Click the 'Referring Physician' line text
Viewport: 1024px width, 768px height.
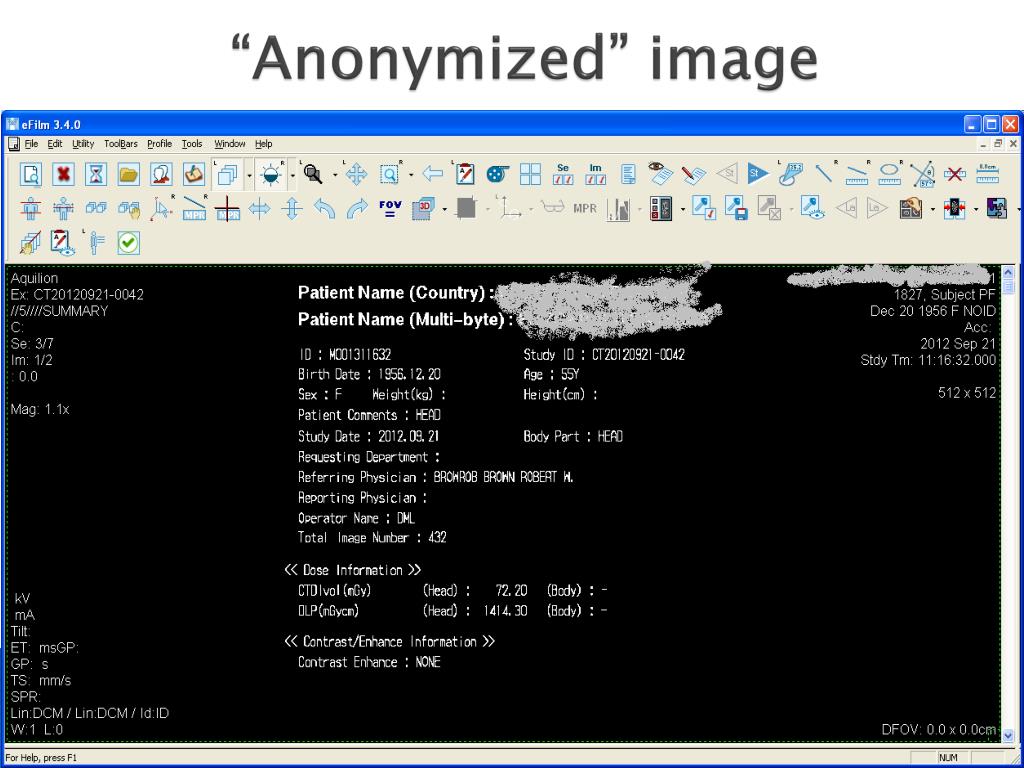pos(436,477)
